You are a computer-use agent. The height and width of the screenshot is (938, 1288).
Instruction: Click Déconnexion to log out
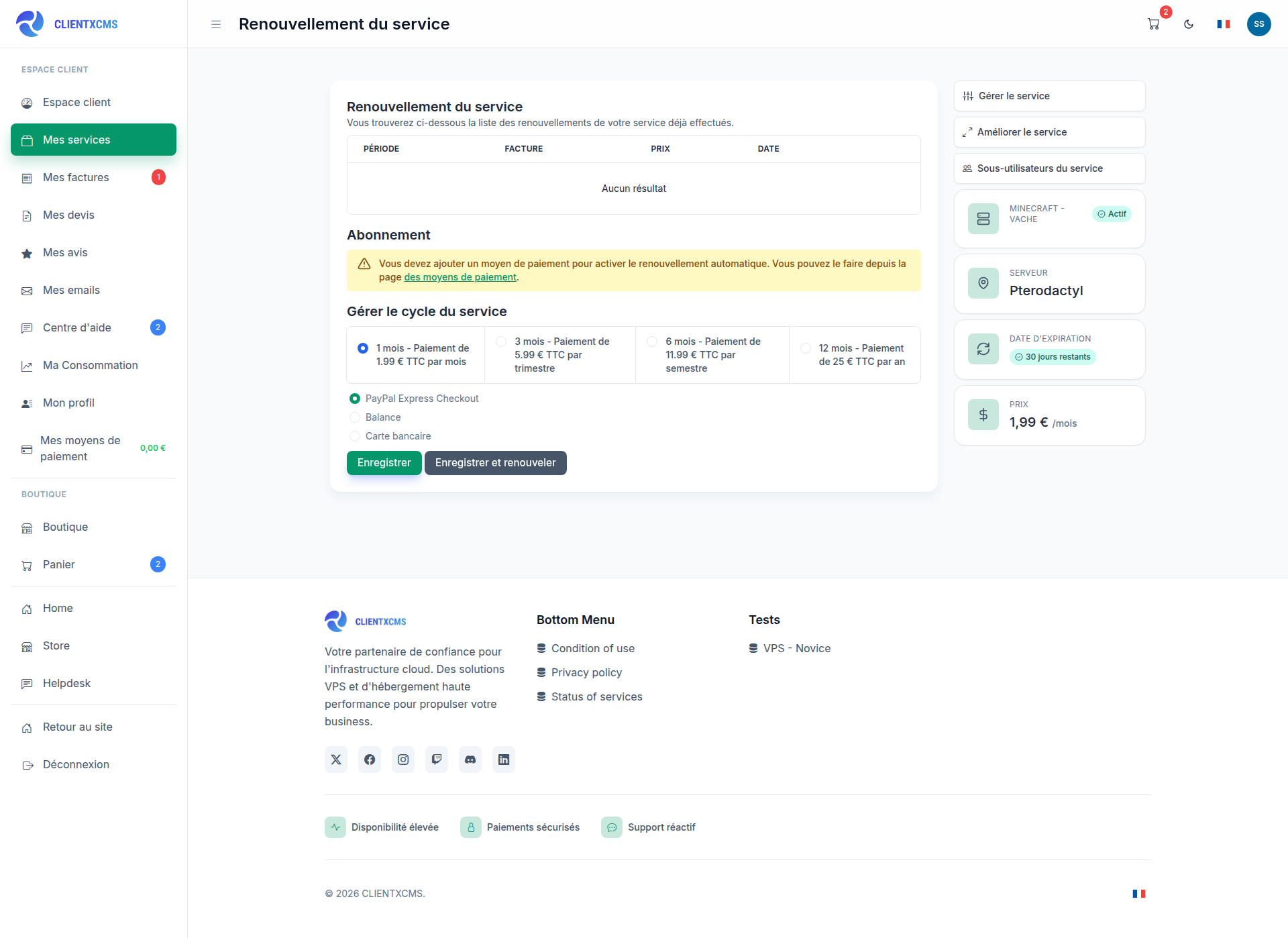(x=93, y=764)
